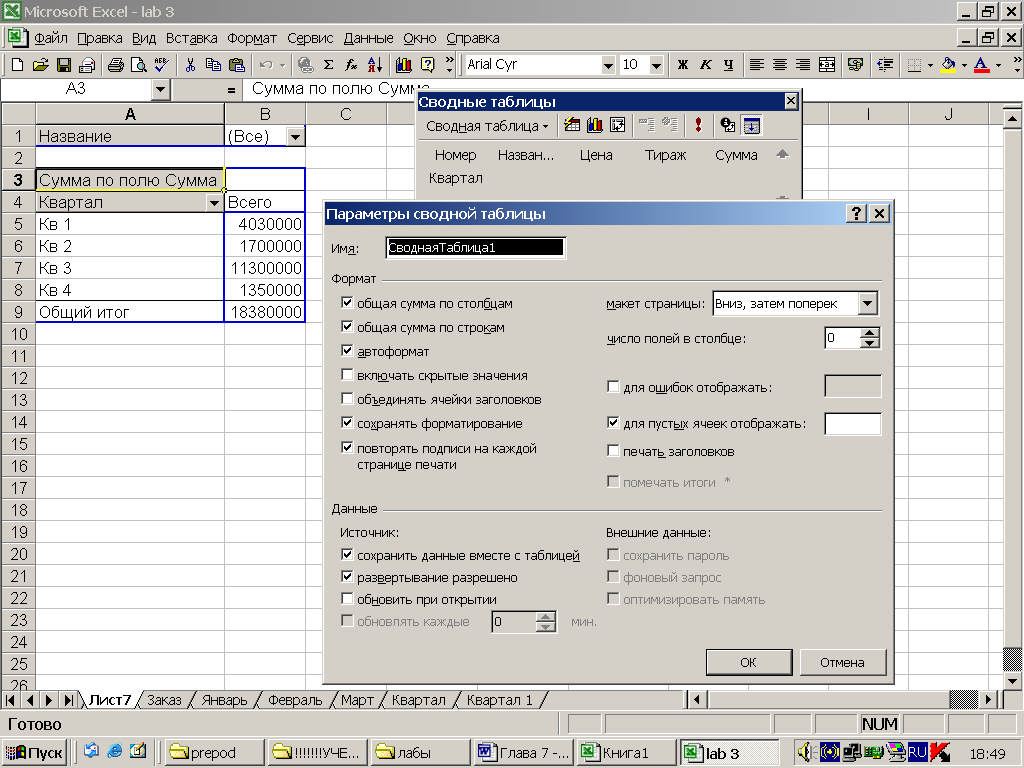This screenshot has width=1024, height=768.
Task: Open the font size 10 dropdown
Action: coord(656,65)
